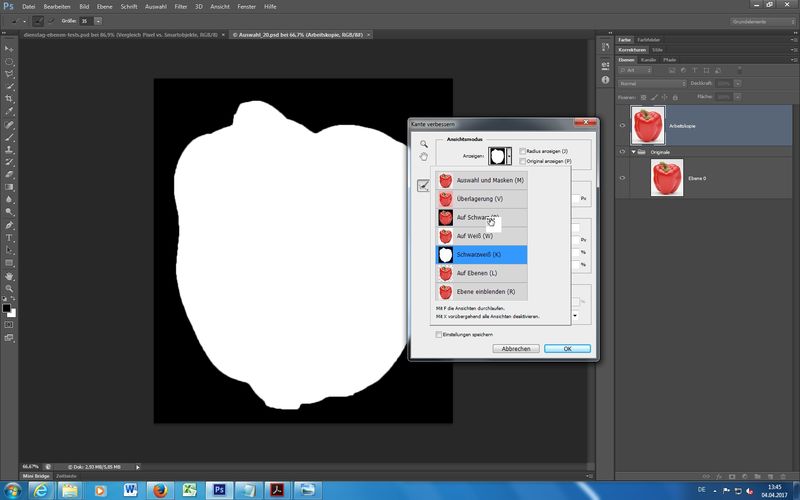Image resolution: width=800 pixels, height=500 pixels.
Task: Switch to the Kanäle tab
Action: point(649,60)
